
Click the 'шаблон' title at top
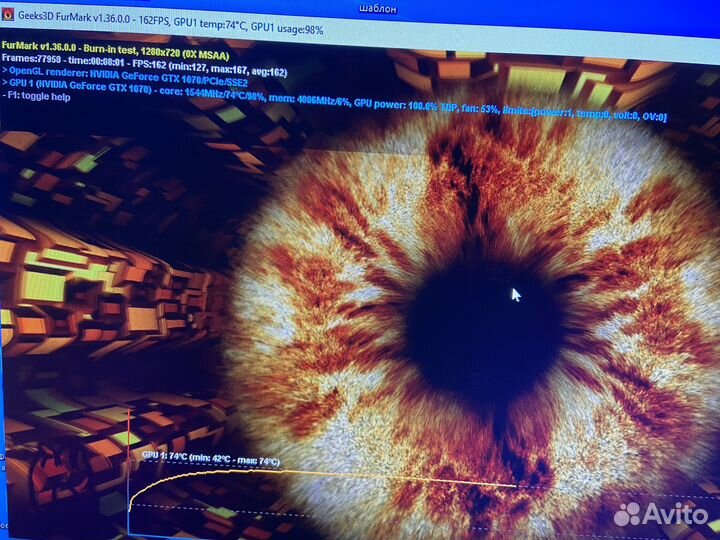point(377,9)
